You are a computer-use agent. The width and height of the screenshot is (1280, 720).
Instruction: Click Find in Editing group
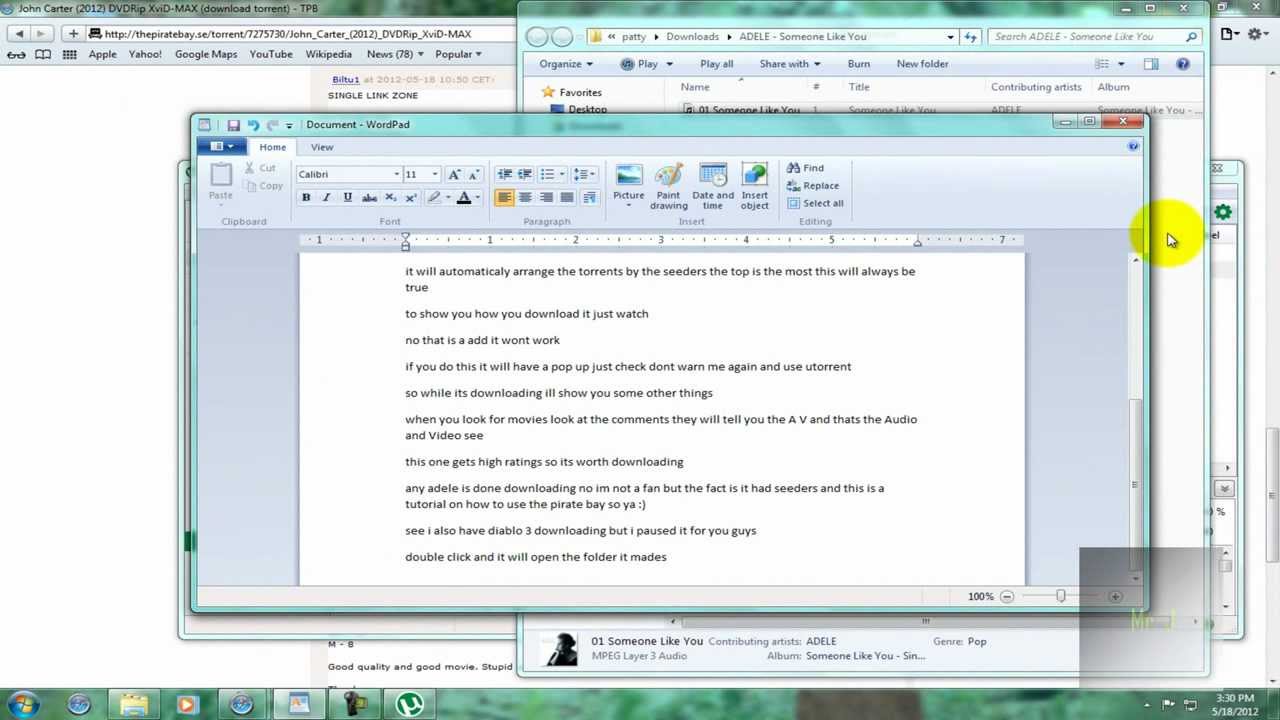point(805,168)
